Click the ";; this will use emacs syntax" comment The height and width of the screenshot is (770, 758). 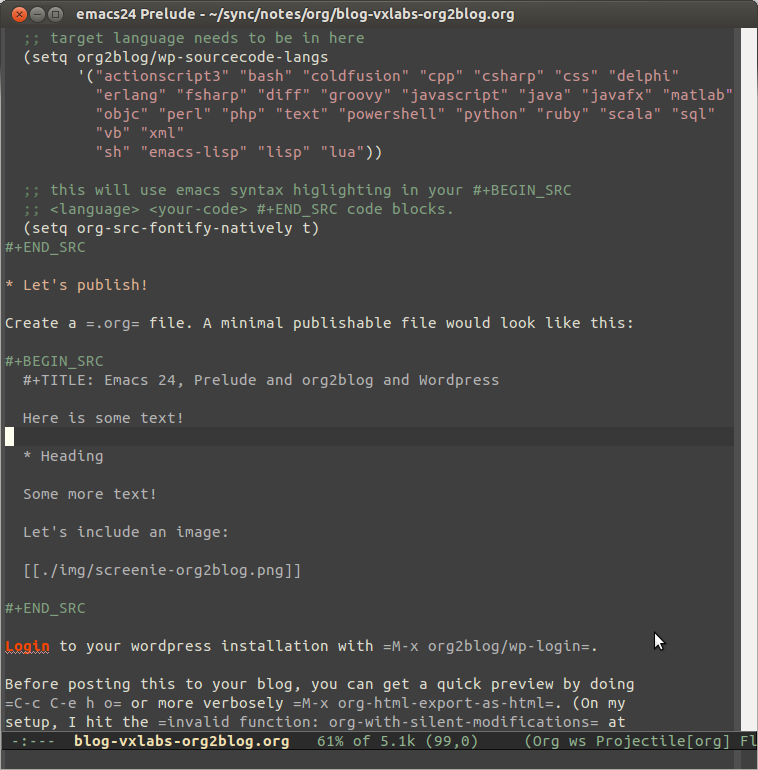[x=297, y=191]
